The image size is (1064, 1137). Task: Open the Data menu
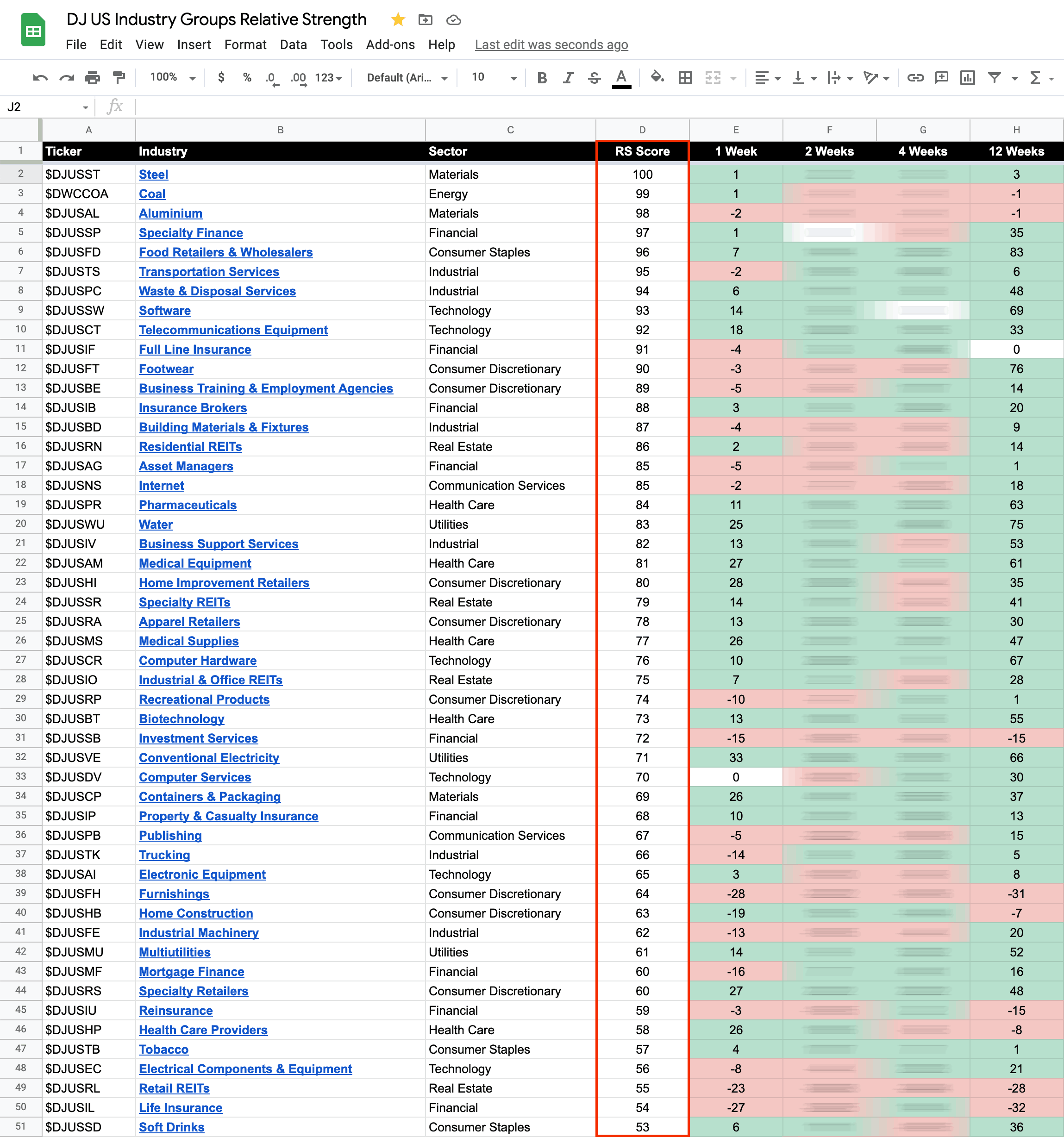point(294,44)
